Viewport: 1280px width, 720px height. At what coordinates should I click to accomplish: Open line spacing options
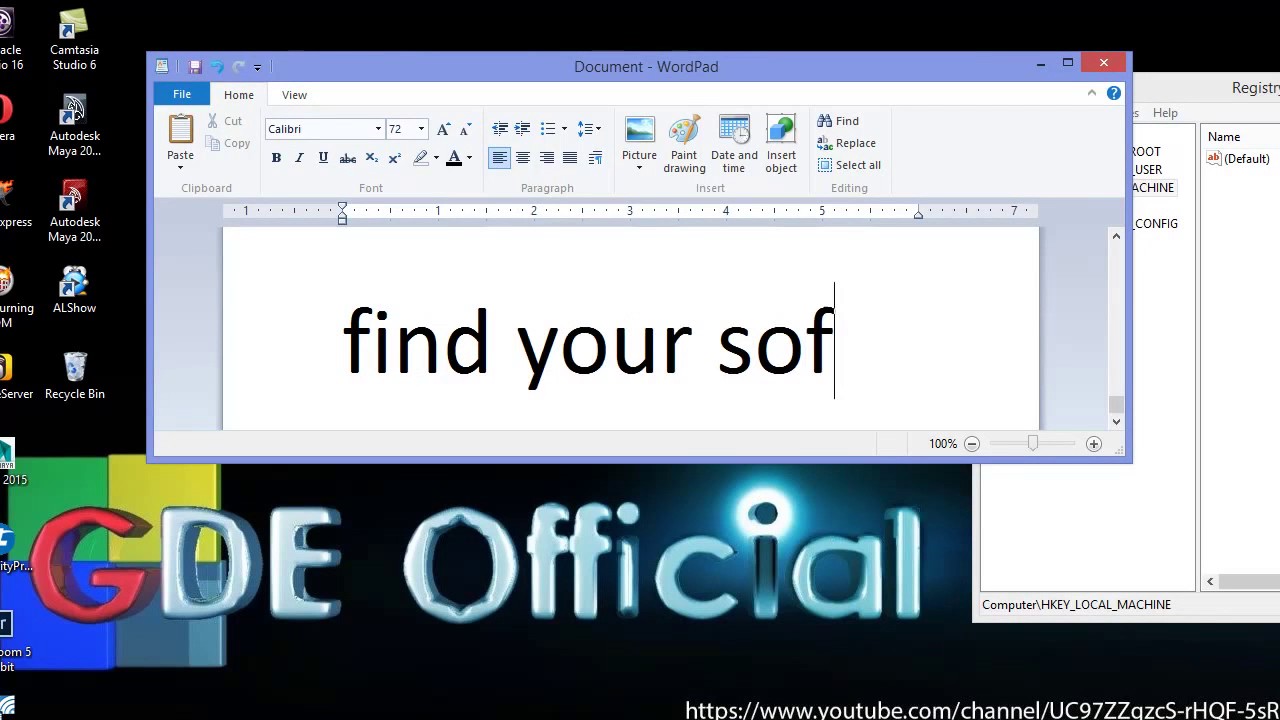589,129
